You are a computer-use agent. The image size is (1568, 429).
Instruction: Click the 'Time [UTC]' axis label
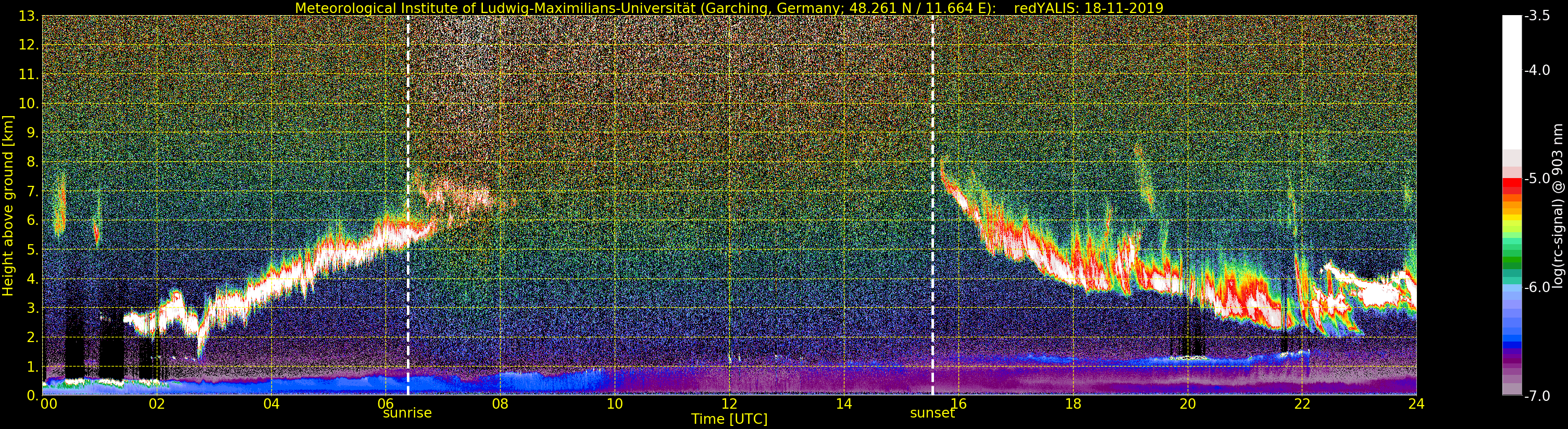point(729,419)
